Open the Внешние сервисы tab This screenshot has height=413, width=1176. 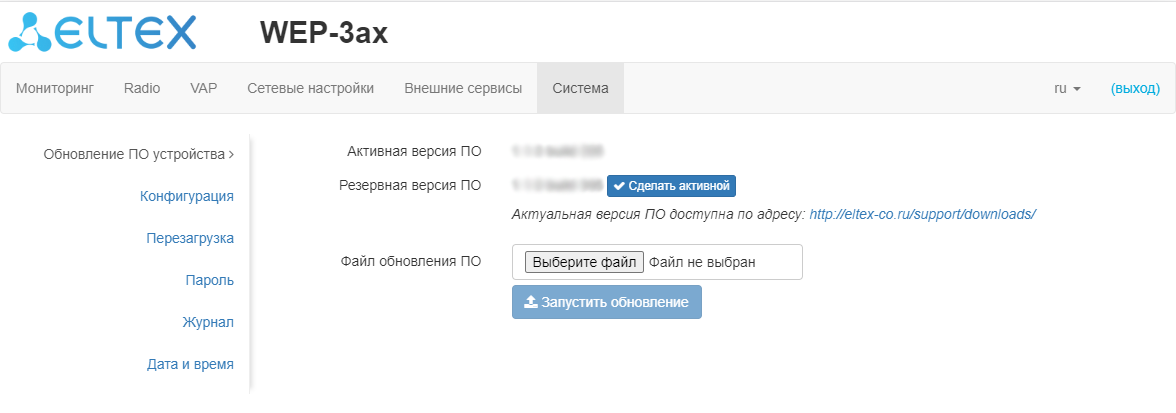click(463, 88)
